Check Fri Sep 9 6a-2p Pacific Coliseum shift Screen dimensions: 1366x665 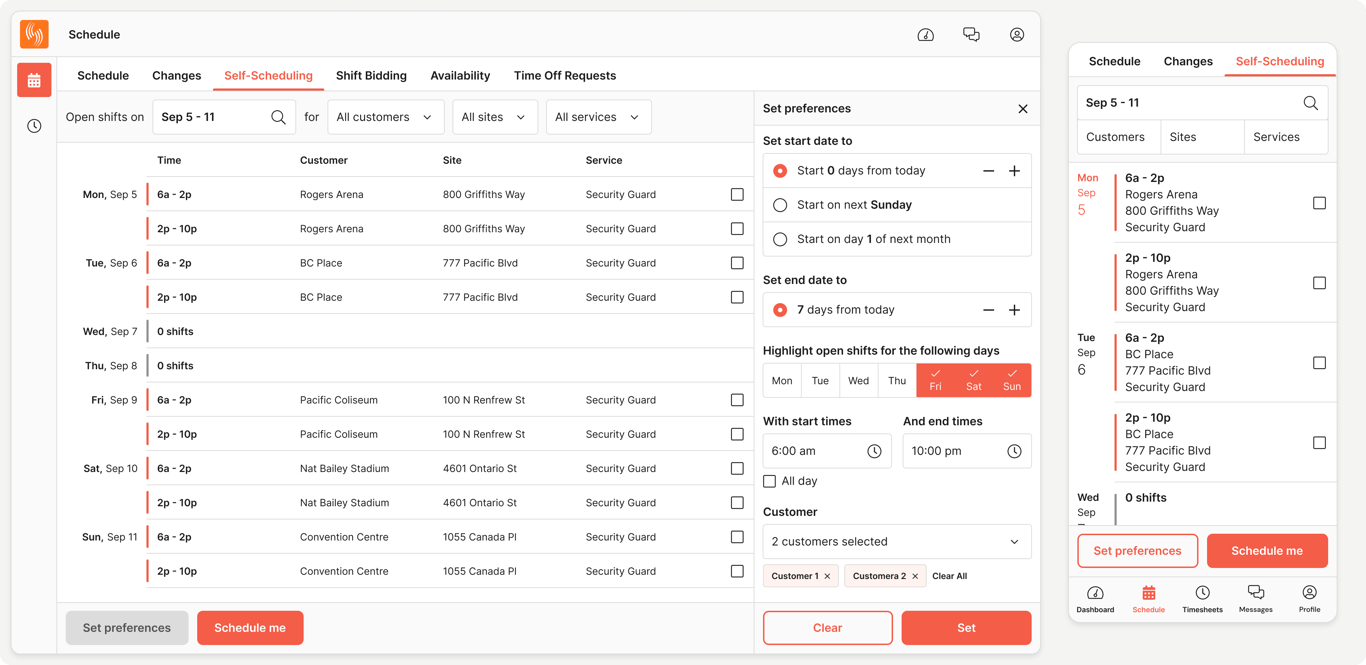(737, 400)
